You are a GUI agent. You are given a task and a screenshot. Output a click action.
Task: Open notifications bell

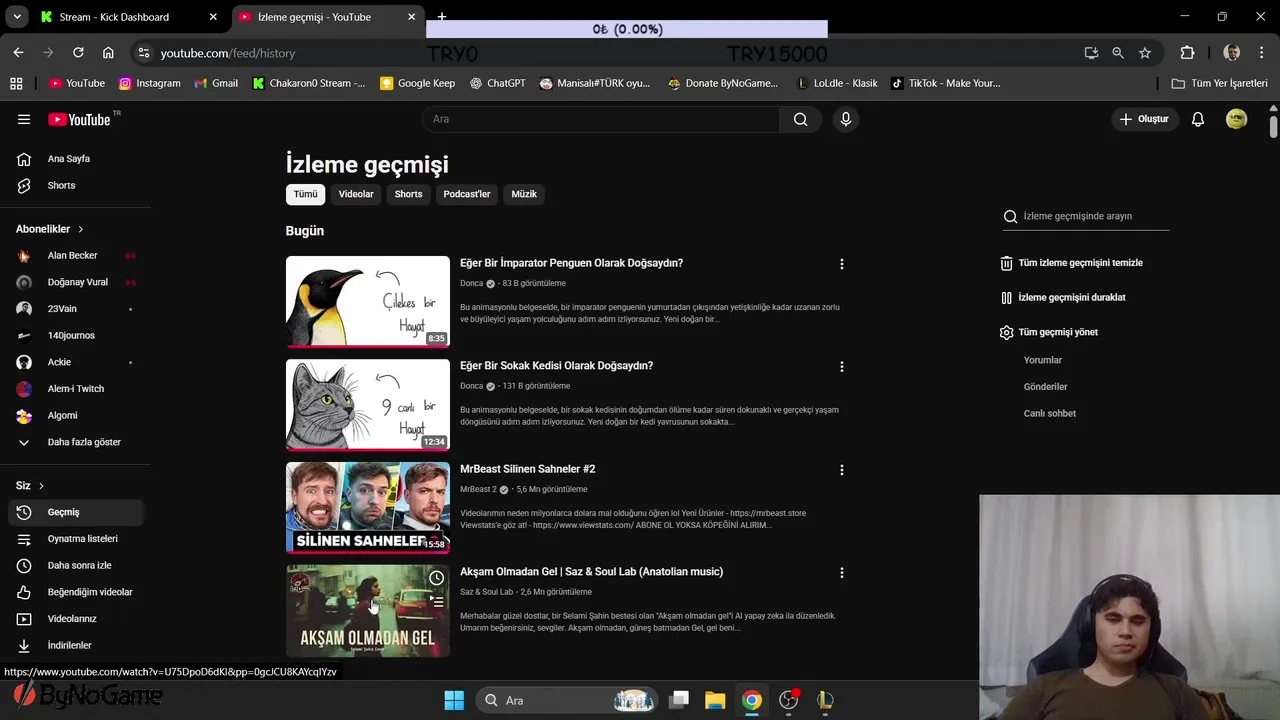pyautogui.click(x=1198, y=119)
